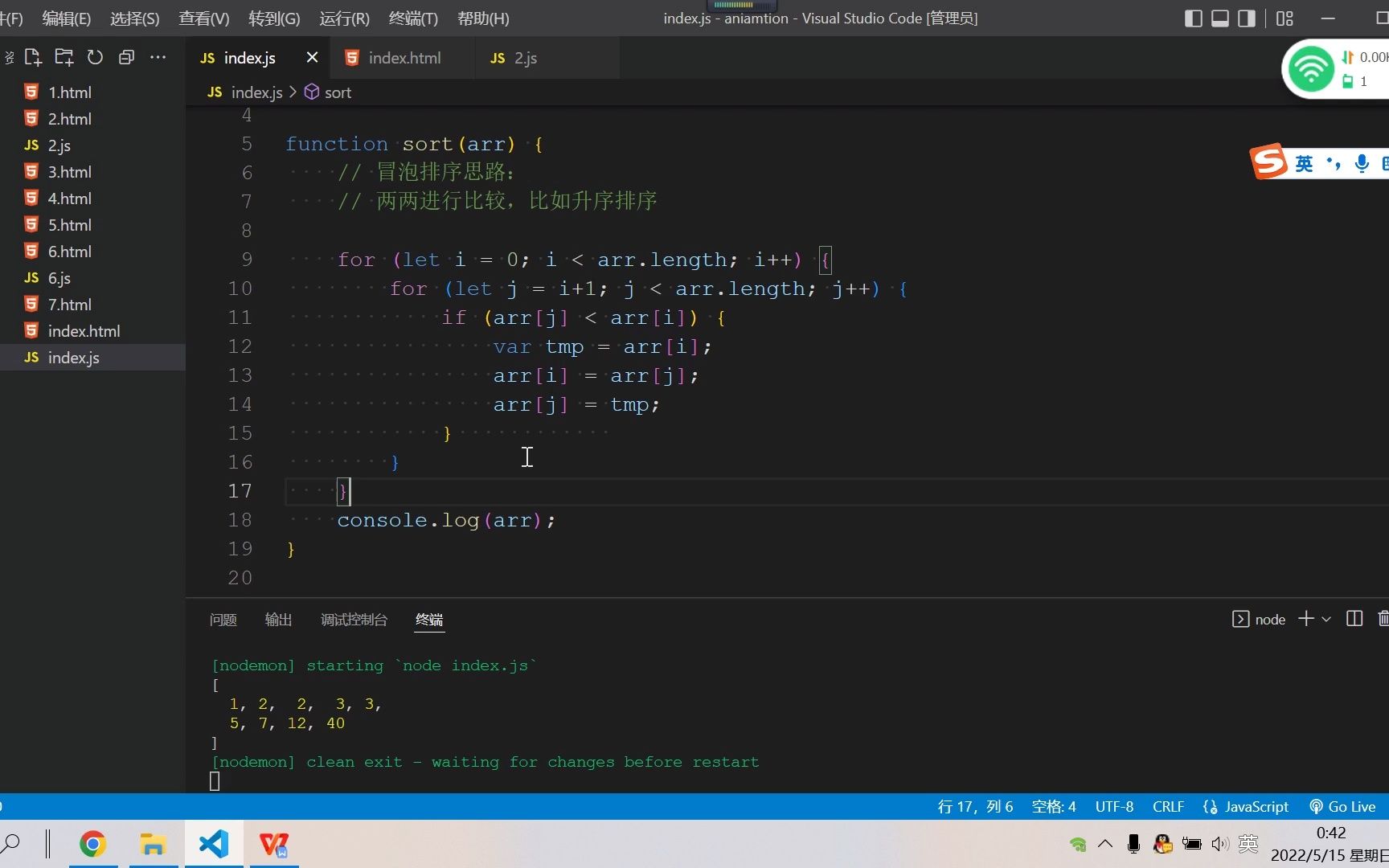The width and height of the screenshot is (1389, 868).
Task: Open 转到(G) menu
Action: coord(274,18)
